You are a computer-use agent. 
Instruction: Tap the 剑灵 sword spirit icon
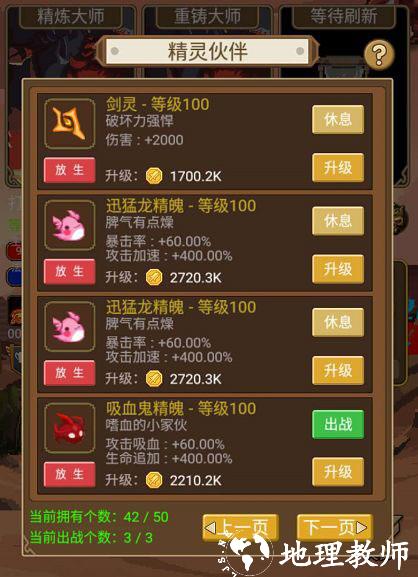[x=70, y=124]
